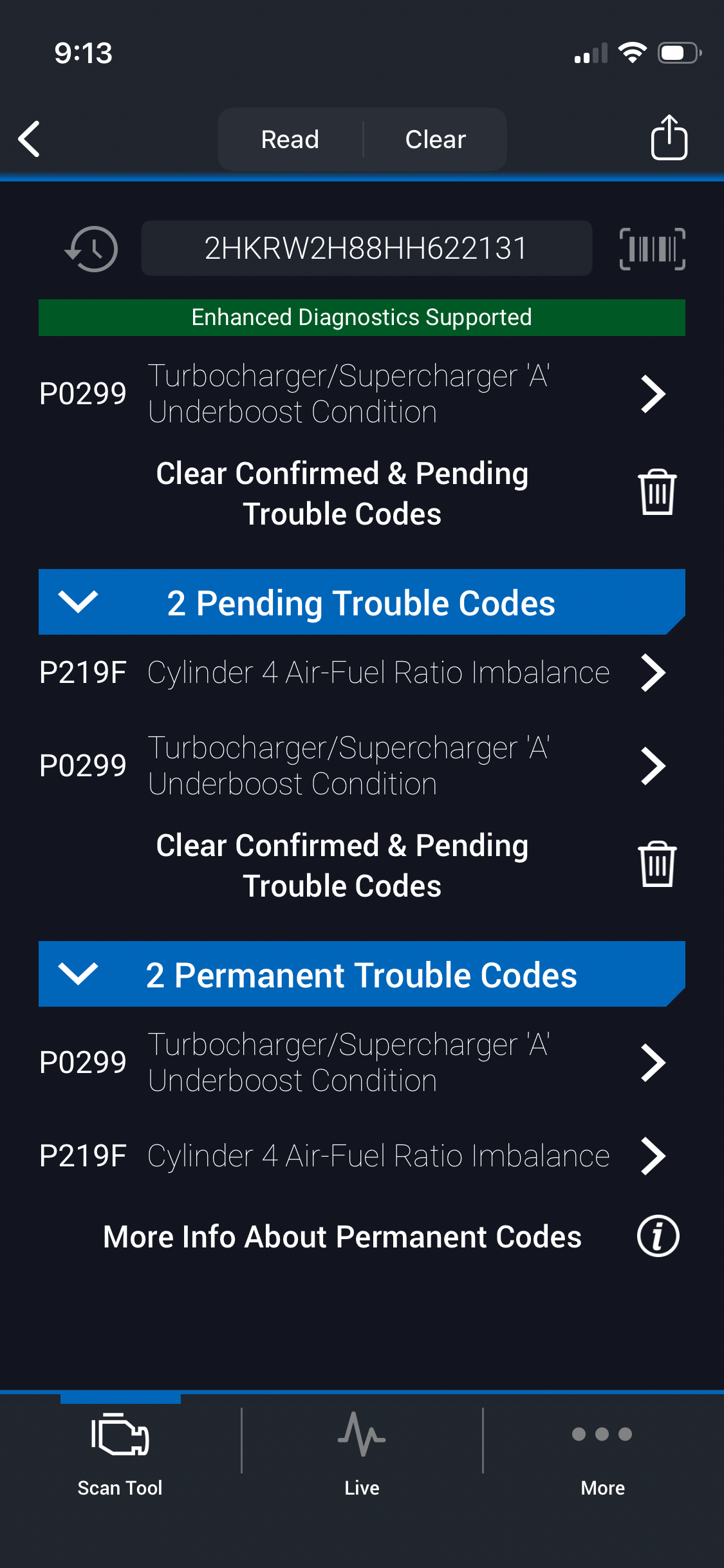
Task: Collapse the 2 Permanent Trouble Codes section
Action: (x=78, y=974)
